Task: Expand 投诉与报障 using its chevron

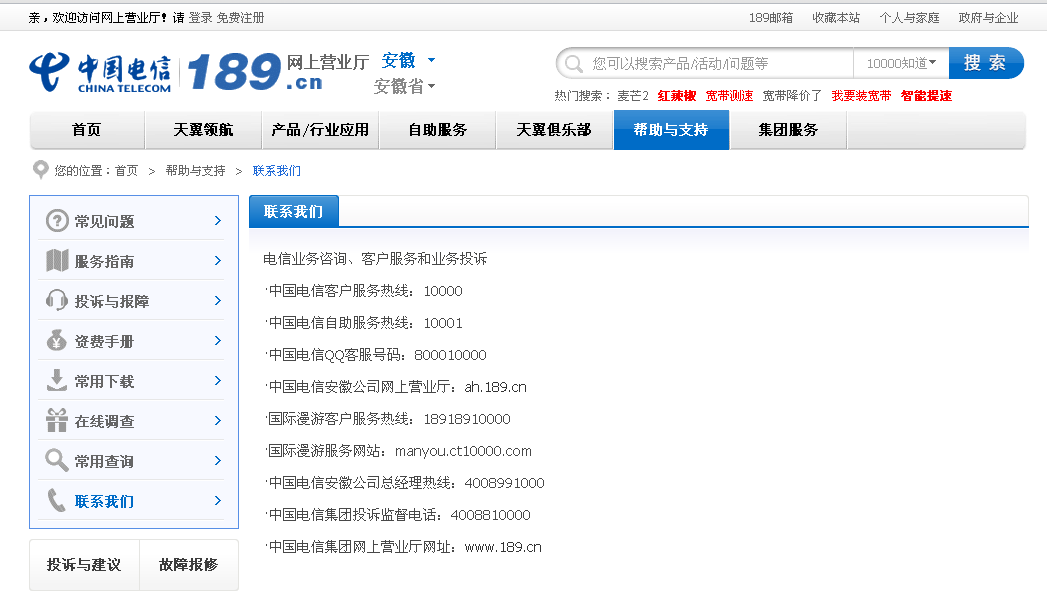Action: [x=218, y=301]
